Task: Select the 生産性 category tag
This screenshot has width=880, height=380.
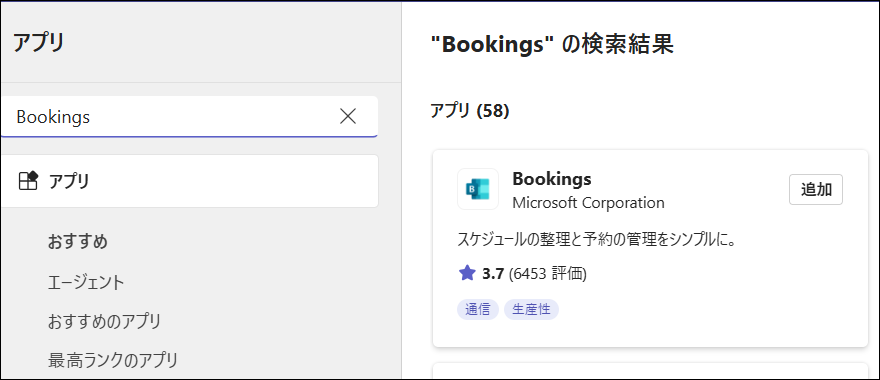Action: pyautogui.click(x=531, y=309)
